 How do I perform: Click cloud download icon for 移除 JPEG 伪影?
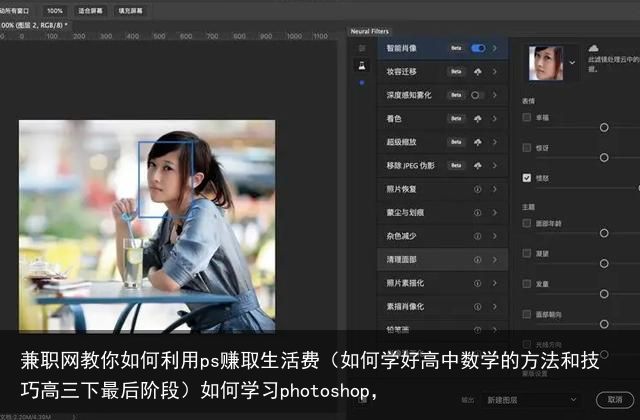(477, 166)
